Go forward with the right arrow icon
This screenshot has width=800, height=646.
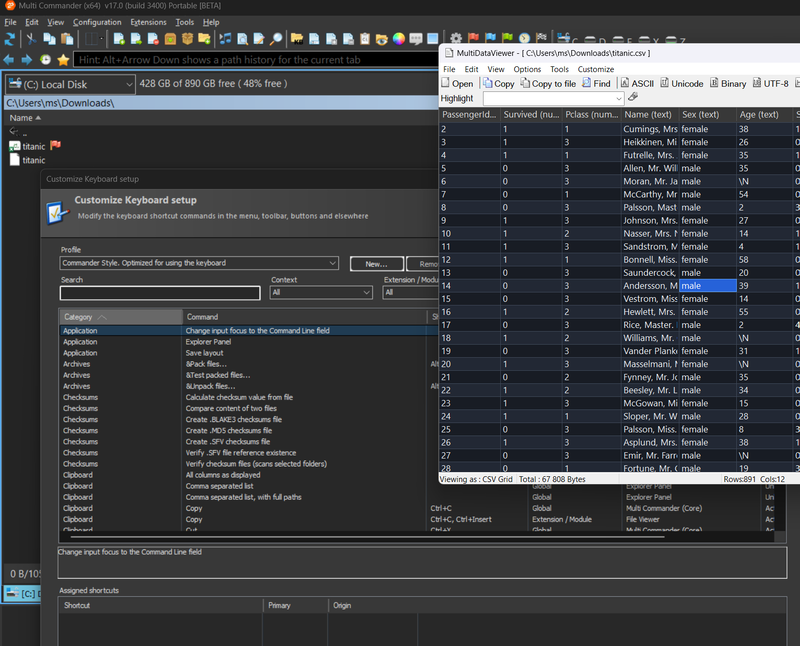click(x=27, y=60)
